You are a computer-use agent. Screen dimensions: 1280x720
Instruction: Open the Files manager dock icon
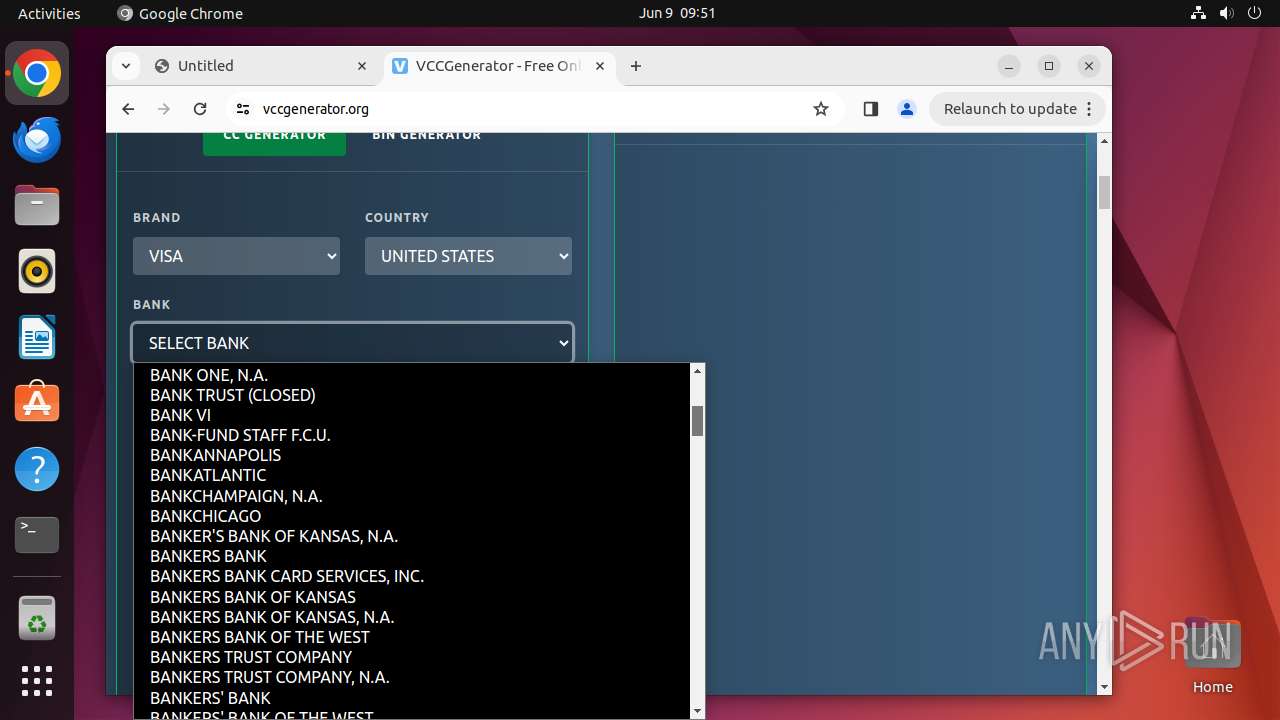pos(37,206)
